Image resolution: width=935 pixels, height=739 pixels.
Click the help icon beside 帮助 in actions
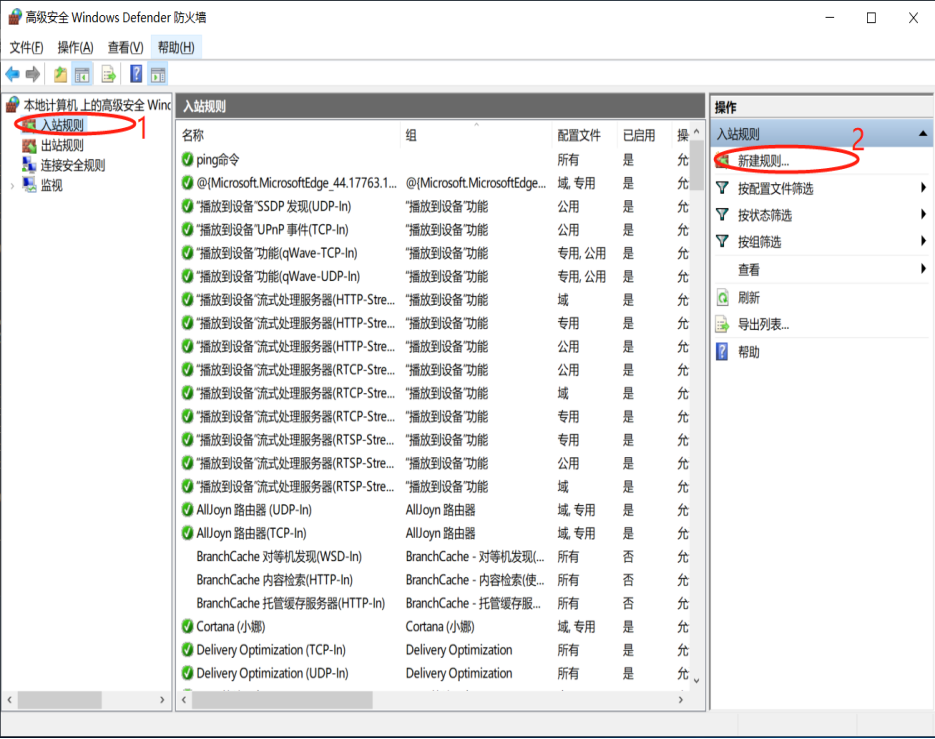pyautogui.click(x=722, y=352)
